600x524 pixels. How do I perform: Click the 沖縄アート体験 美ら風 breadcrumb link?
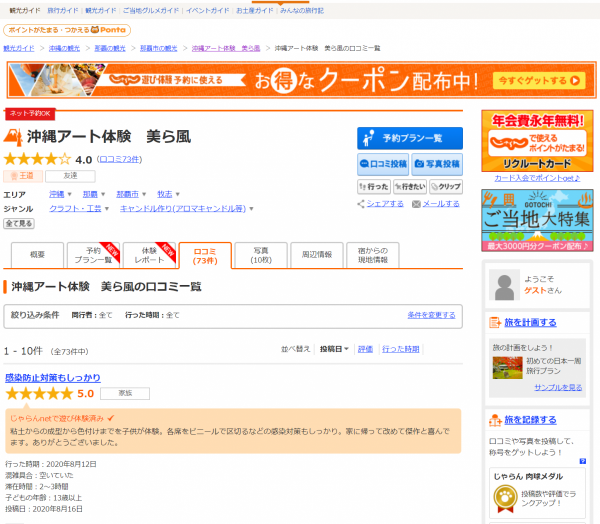click(225, 48)
